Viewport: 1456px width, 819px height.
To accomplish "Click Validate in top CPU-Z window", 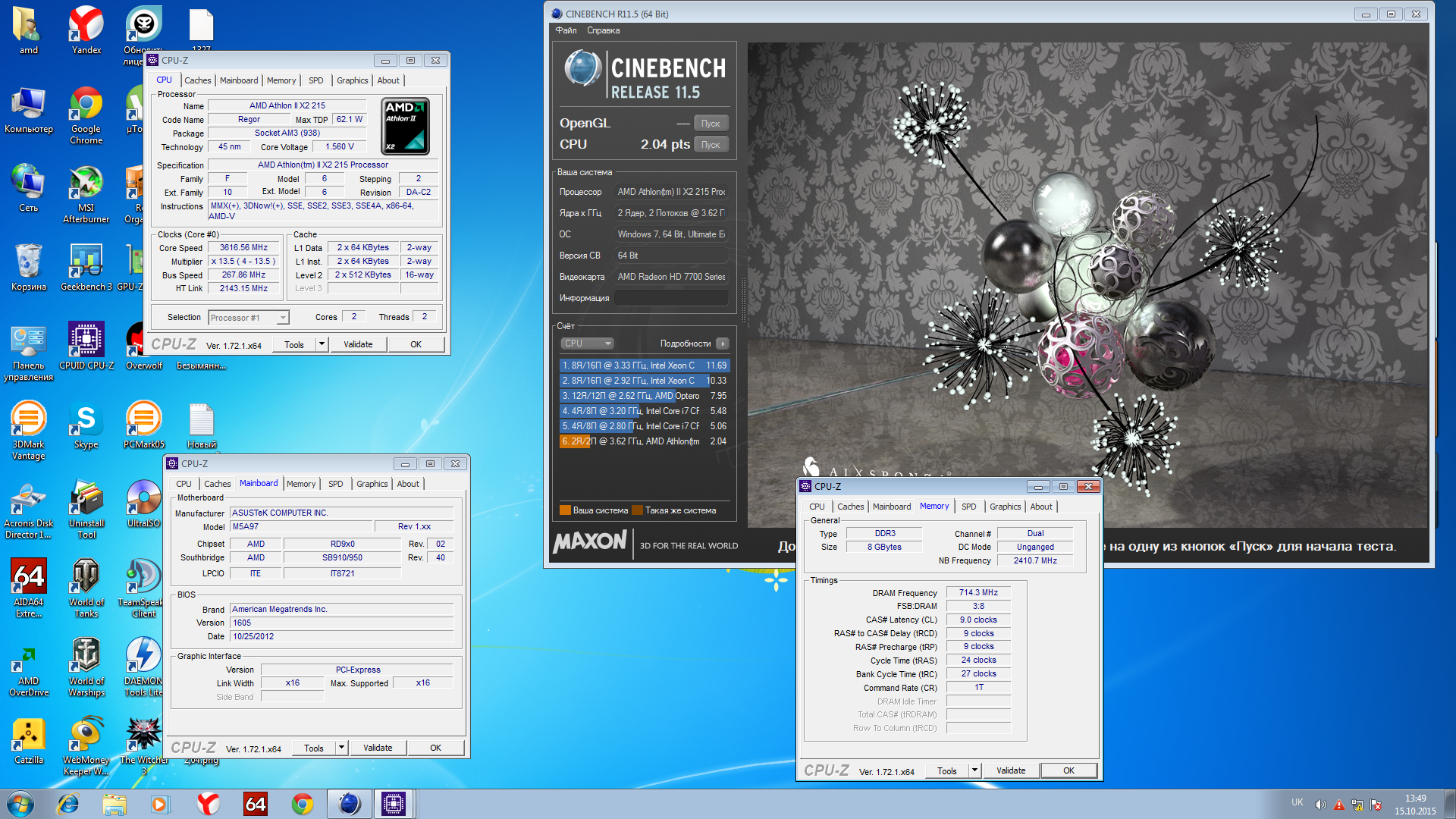I will pos(358,344).
